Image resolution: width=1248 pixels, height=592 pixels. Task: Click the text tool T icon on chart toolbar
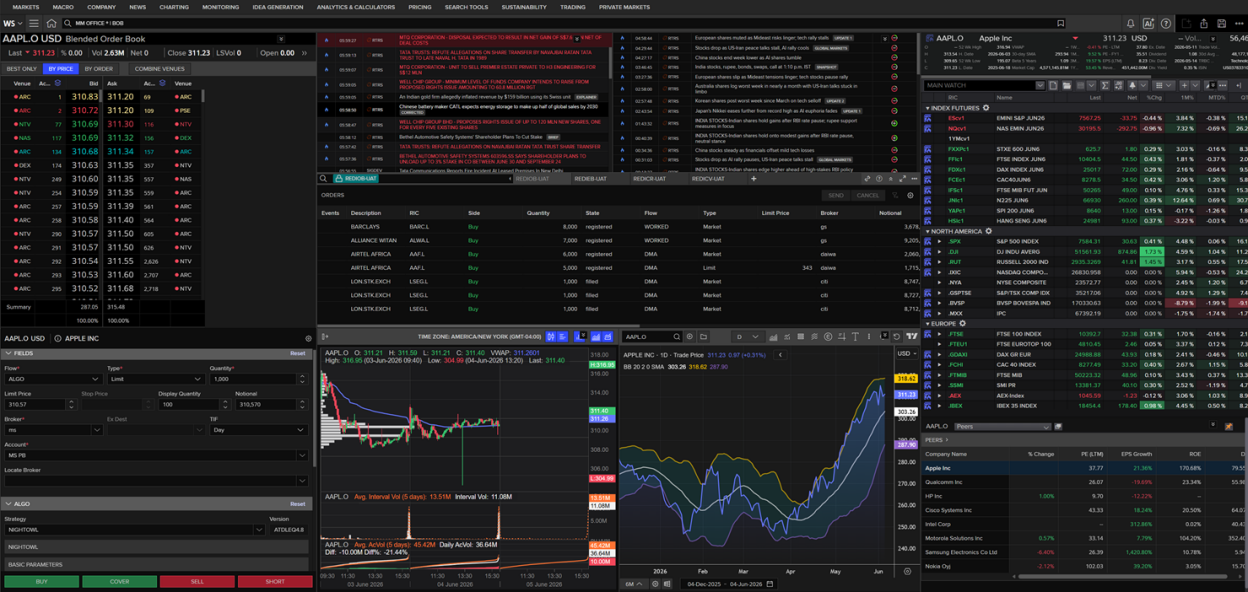tap(854, 337)
